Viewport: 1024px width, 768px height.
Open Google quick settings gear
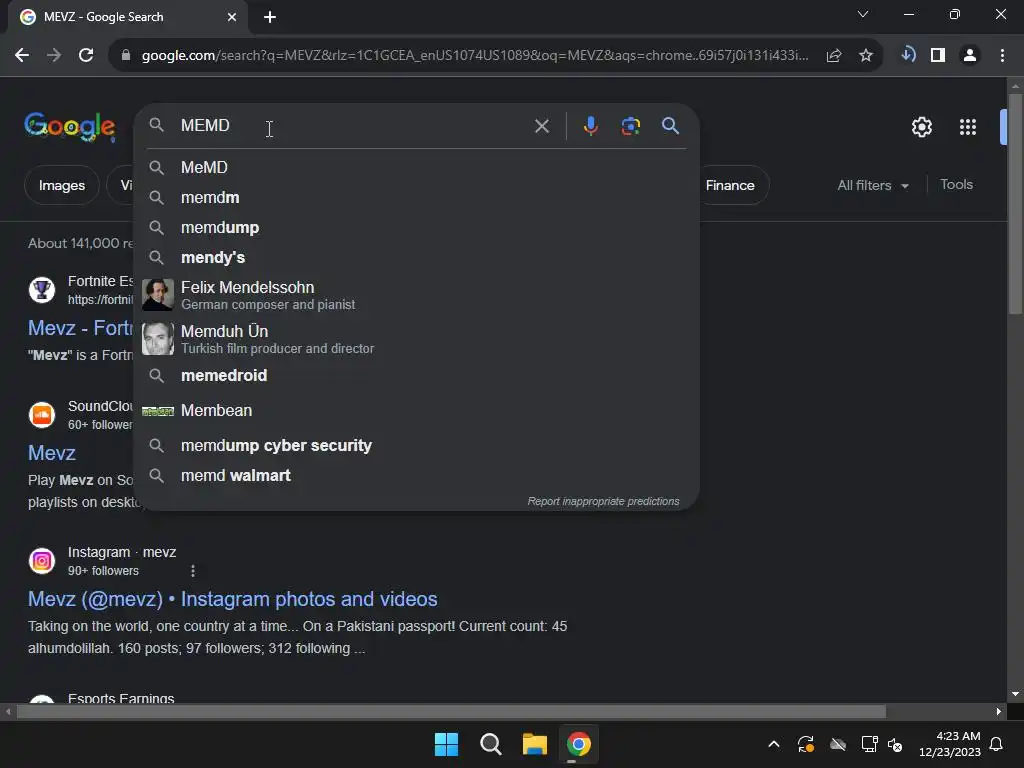point(921,127)
